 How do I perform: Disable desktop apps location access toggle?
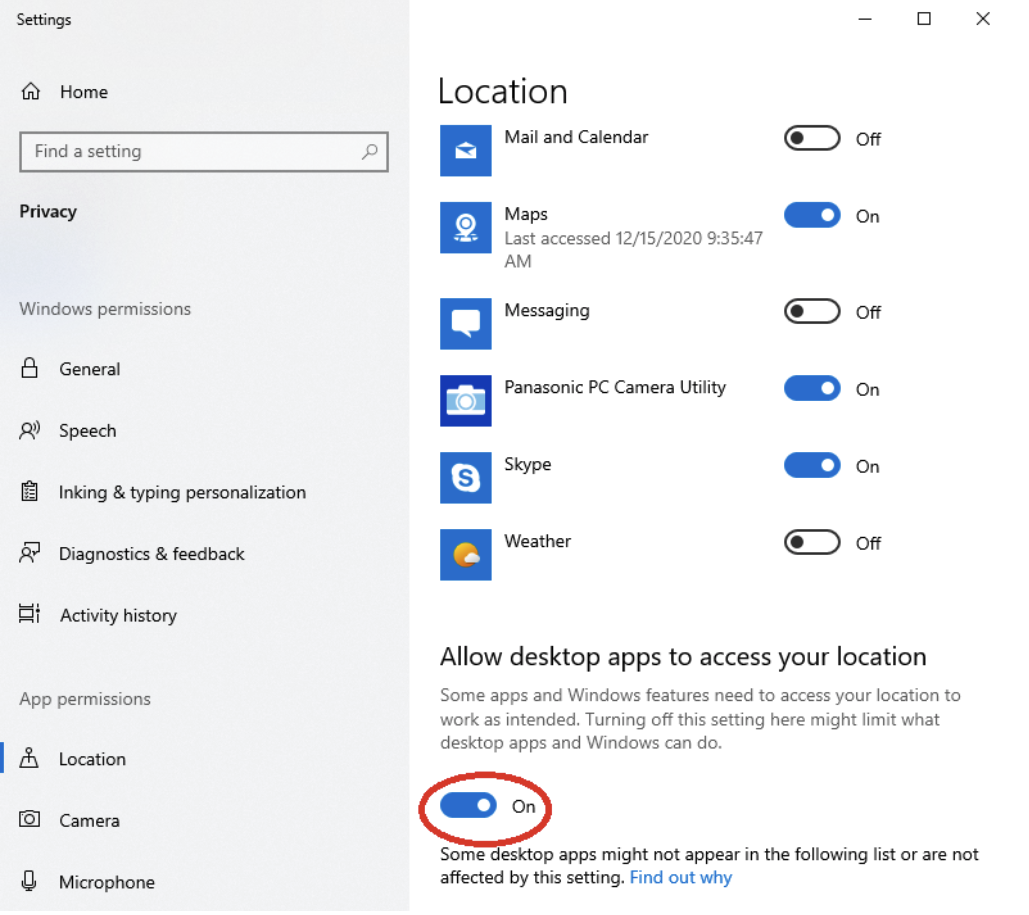click(x=466, y=806)
